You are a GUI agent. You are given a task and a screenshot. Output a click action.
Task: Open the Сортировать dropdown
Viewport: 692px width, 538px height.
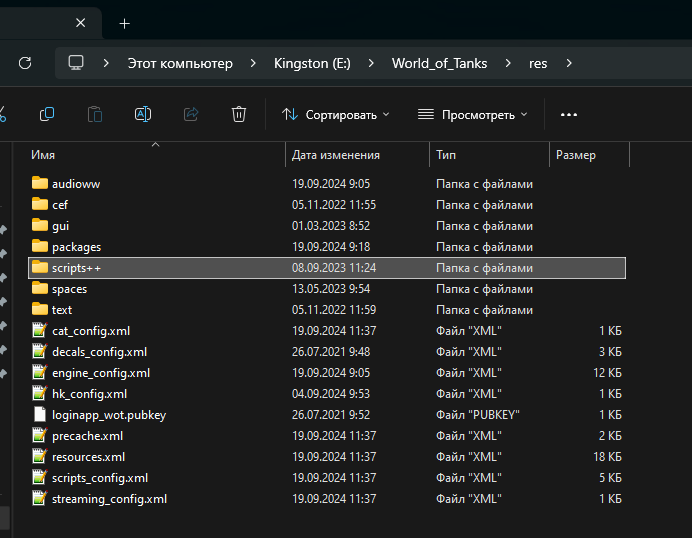click(336, 114)
